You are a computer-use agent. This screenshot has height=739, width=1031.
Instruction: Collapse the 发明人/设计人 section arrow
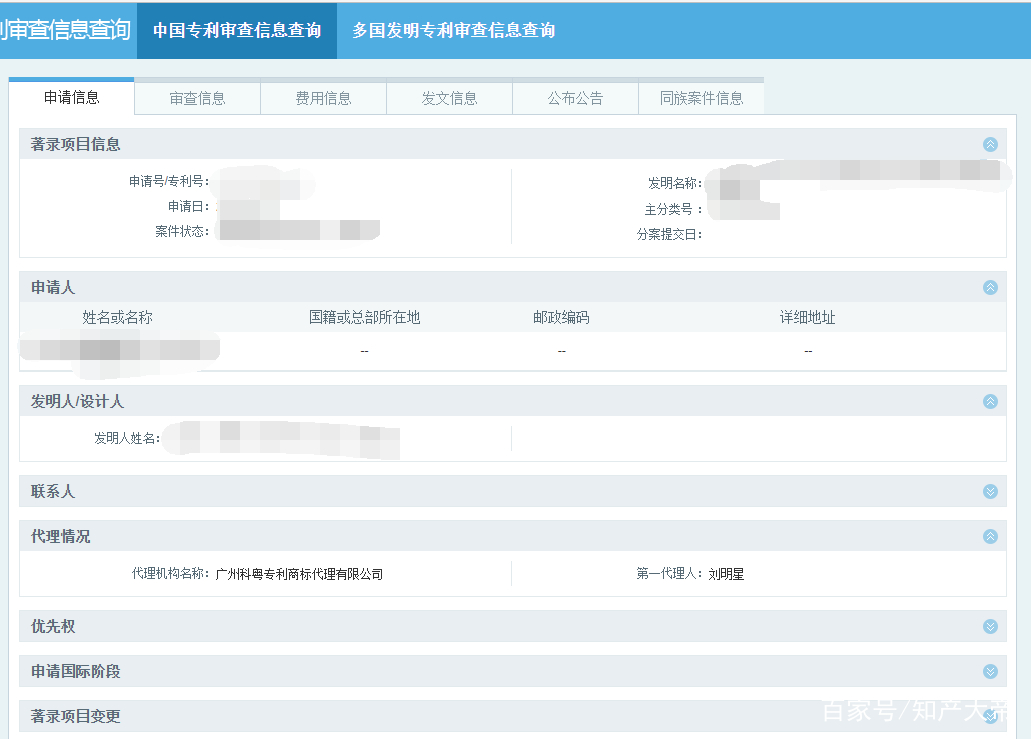[990, 402]
